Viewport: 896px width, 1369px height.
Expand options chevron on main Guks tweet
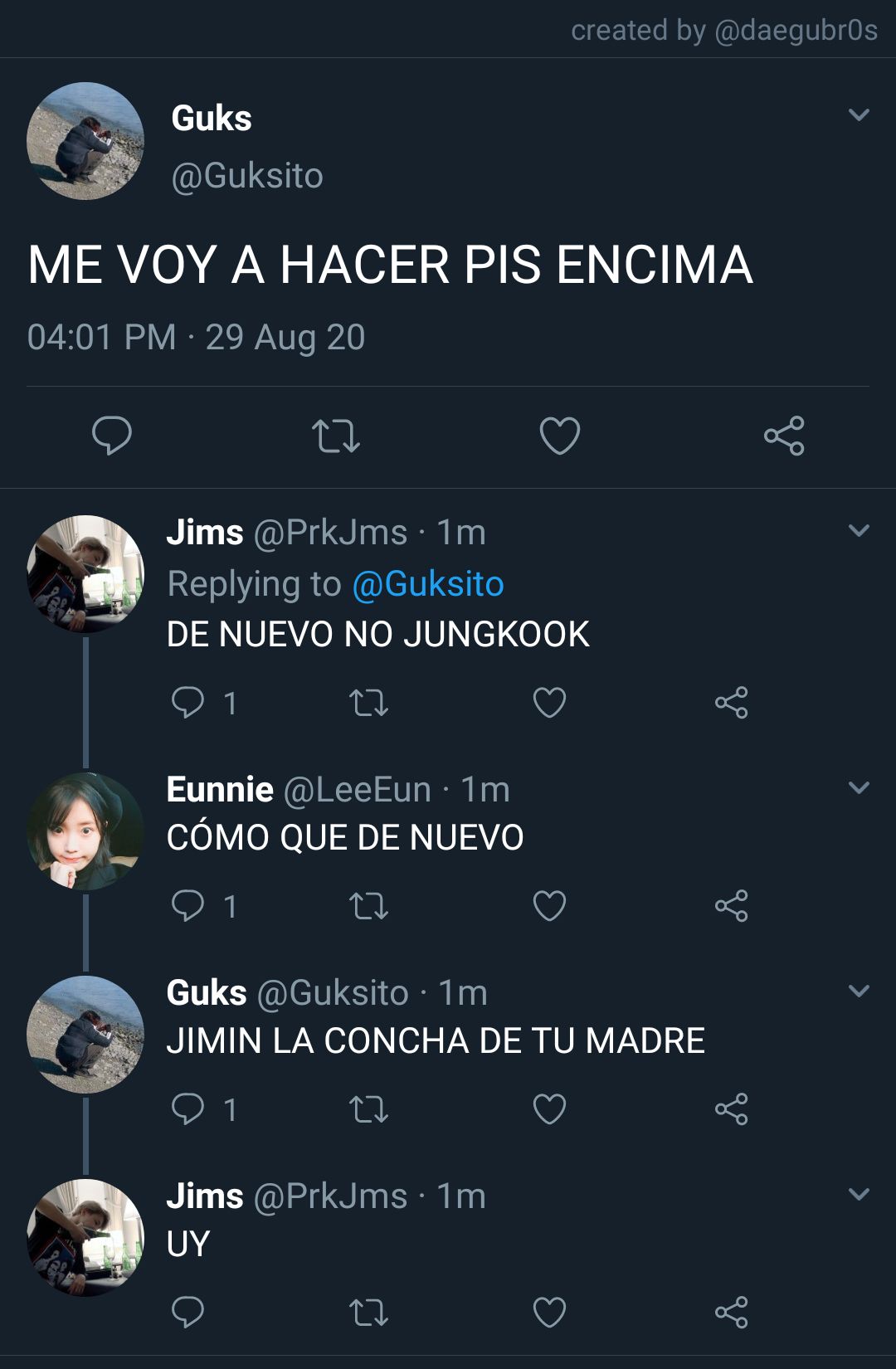pyautogui.click(x=859, y=114)
